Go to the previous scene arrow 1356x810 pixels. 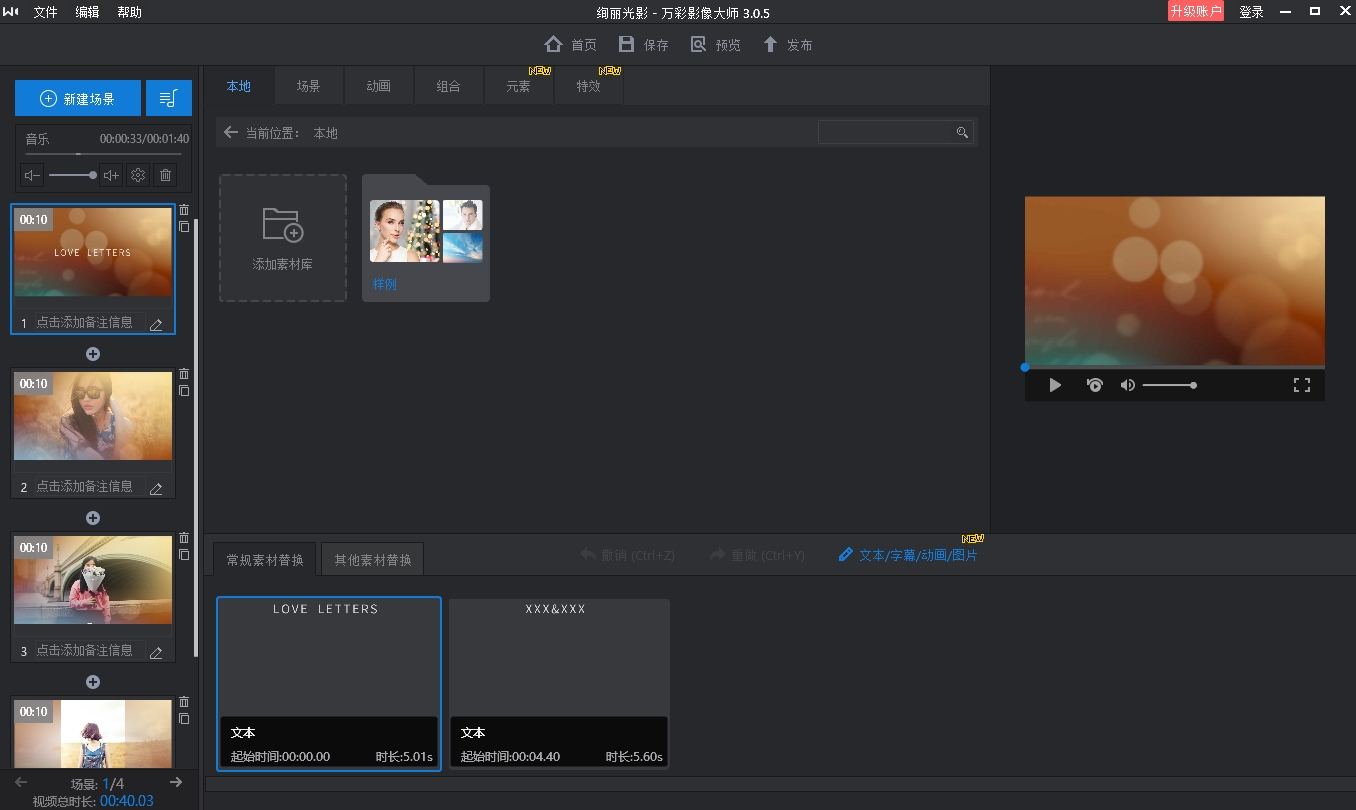click(x=21, y=782)
